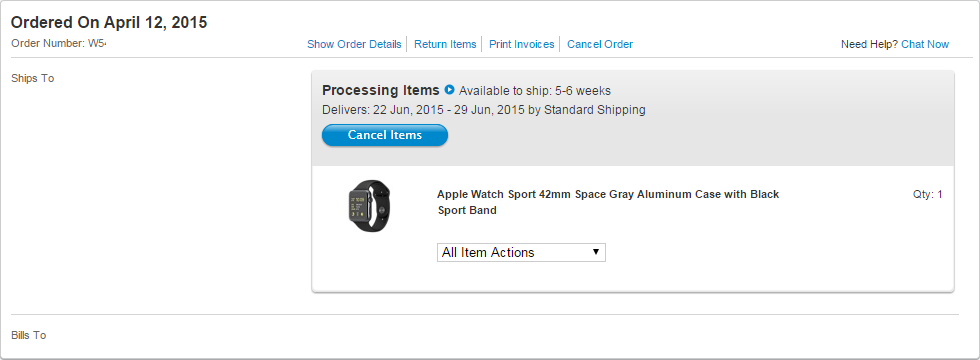Open the Apple Watch product thumbnail
The height and width of the screenshot is (360, 980).
click(369, 206)
